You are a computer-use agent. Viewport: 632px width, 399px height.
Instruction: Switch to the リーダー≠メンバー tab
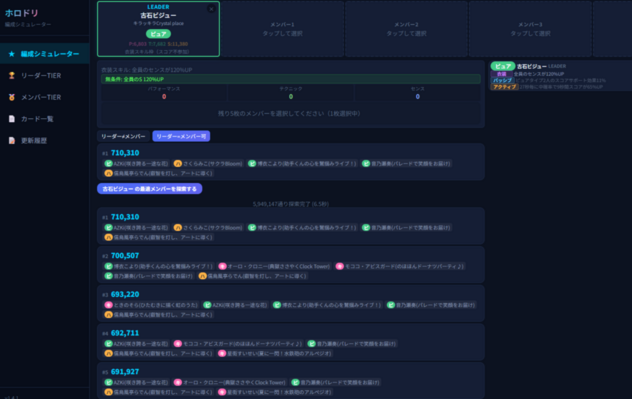[123, 136]
